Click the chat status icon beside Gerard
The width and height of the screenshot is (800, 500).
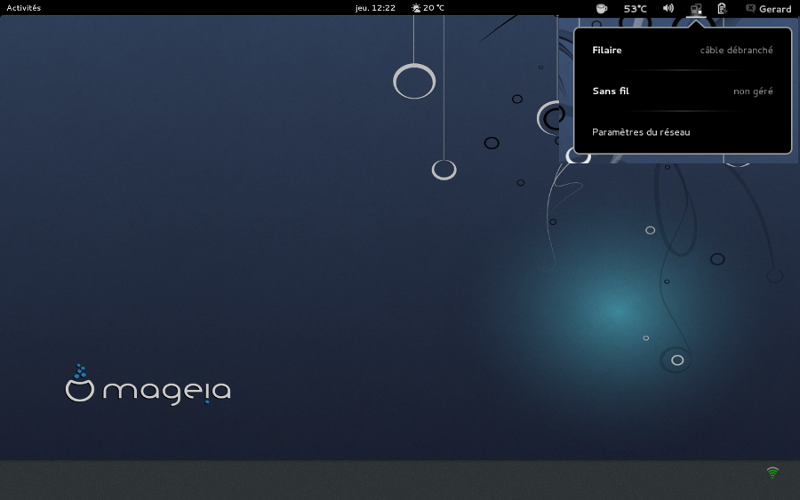pyautogui.click(x=751, y=8)
